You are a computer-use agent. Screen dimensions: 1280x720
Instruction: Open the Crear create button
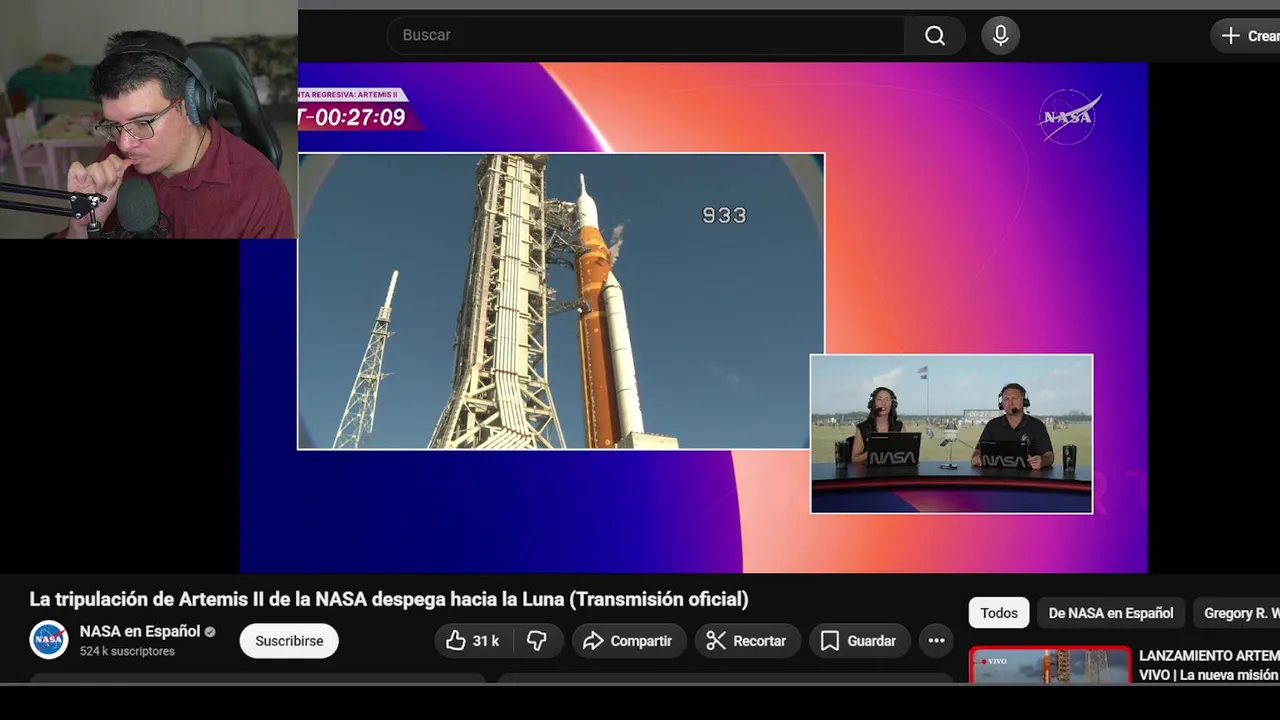(1246, 35)
